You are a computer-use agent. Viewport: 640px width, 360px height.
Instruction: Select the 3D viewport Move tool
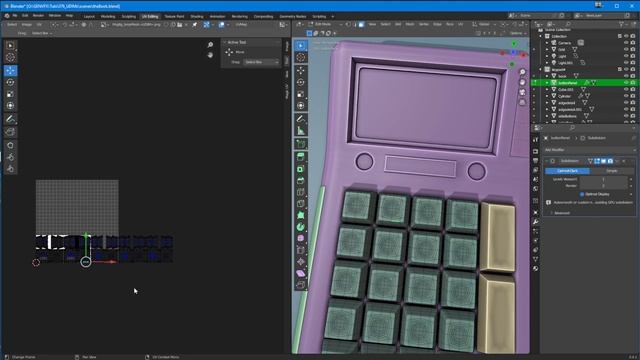(x=301, y=71)
